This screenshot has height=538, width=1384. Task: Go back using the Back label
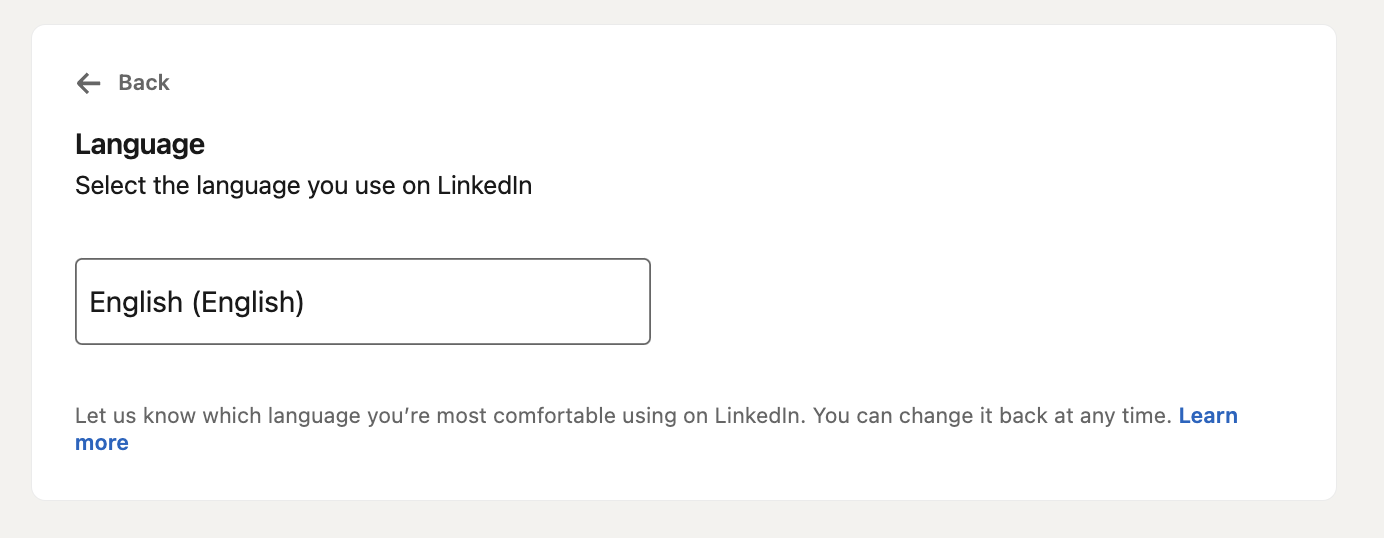click(x=144, y=83)
